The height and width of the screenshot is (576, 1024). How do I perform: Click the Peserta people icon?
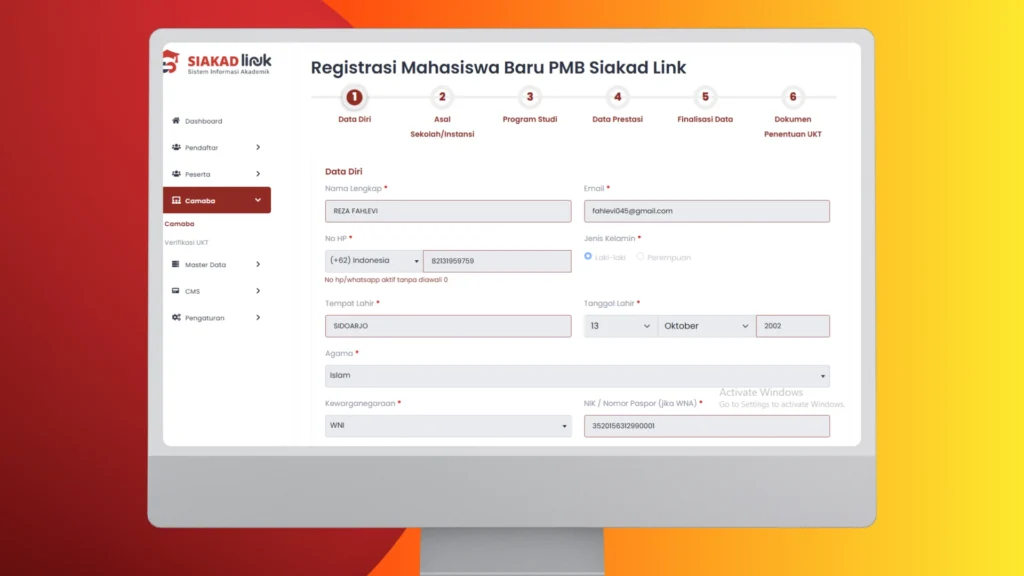click(176, 174)
